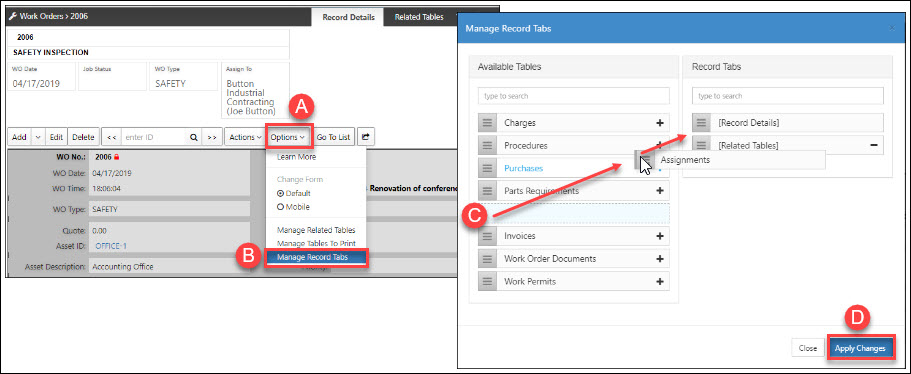Add Work Permits with plus icon
This screenshot has width=911, height=374.
[x=659, y=281]
